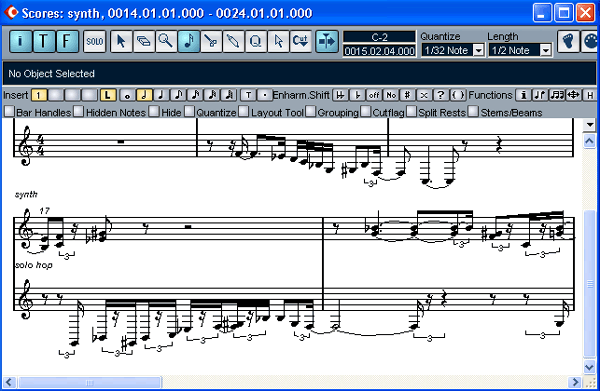Image resolution: width=600 pixels, height=391 pixels.
Task: Select the arrow Object Selection tool
Action: [x=121, y=41]
